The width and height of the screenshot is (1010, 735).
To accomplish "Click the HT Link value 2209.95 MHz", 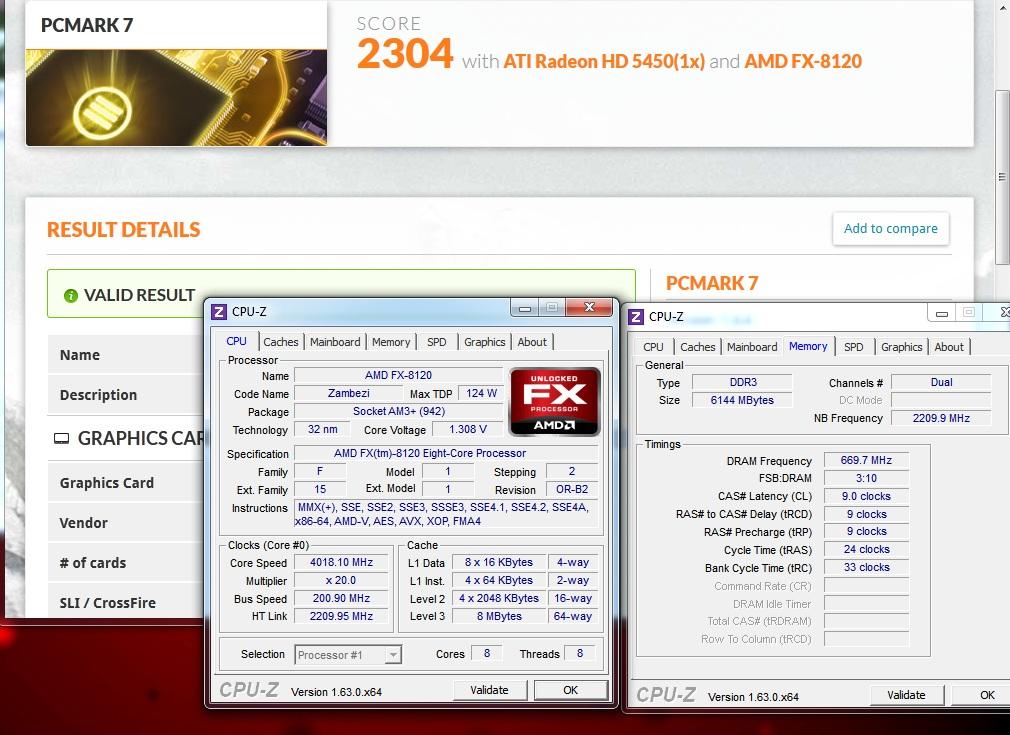I will point(341,616).
